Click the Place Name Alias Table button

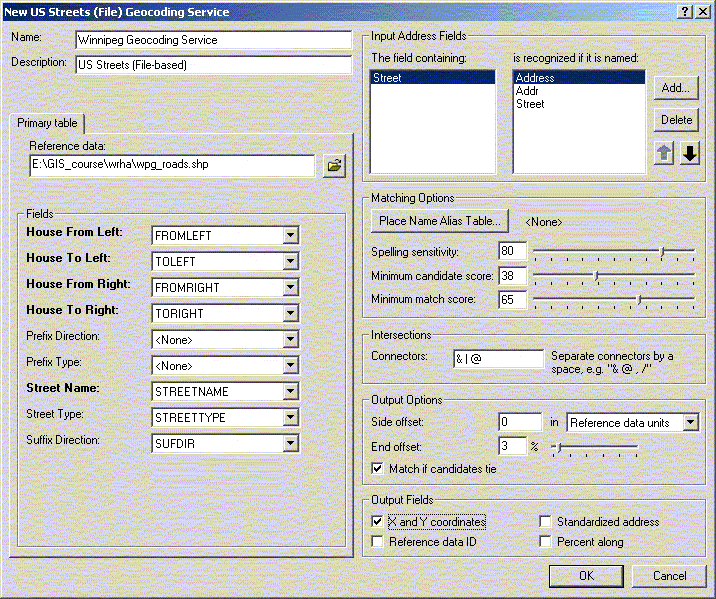(x=442, y=221)
